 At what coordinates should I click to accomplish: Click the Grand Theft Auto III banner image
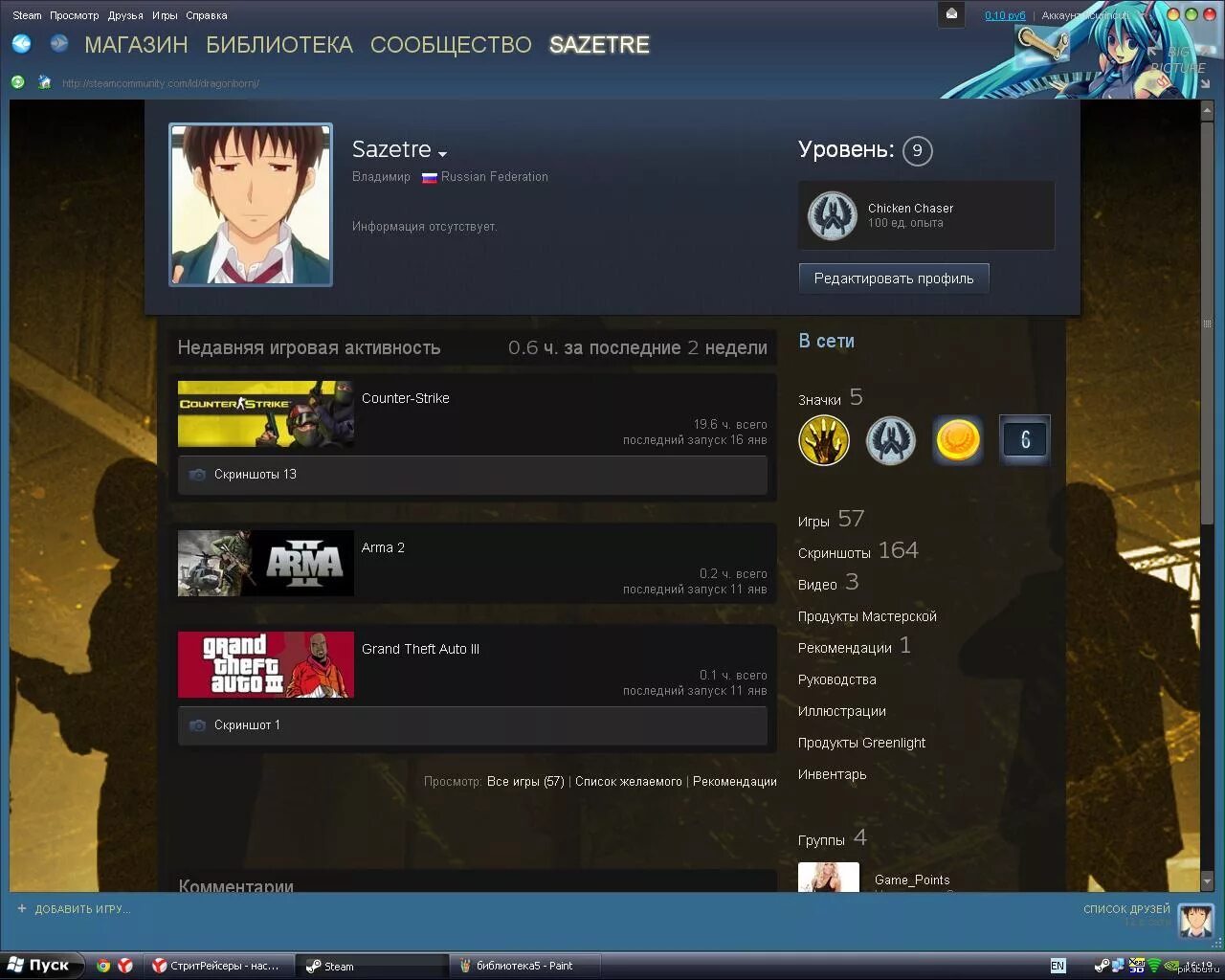(x=266, y=665)
